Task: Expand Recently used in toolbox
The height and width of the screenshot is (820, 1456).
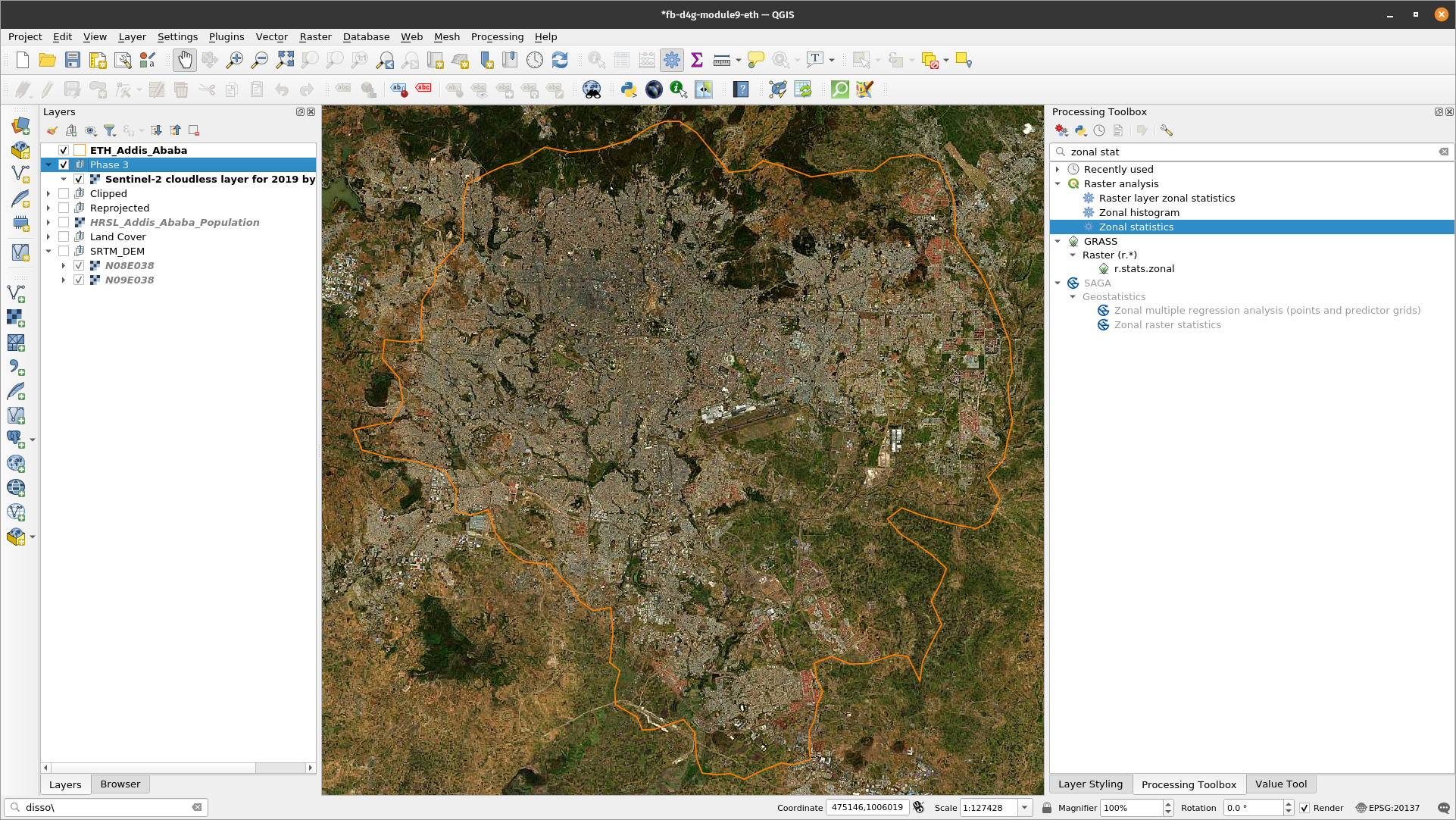Action: point(1058,169)
